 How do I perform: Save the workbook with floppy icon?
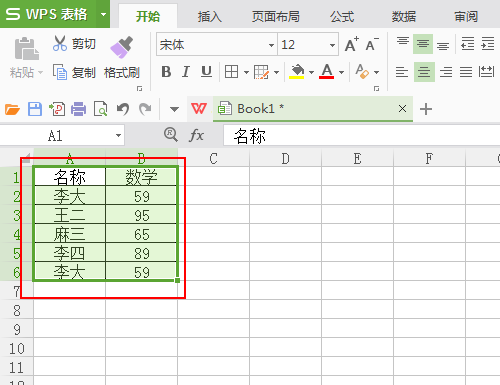[35, 109]
